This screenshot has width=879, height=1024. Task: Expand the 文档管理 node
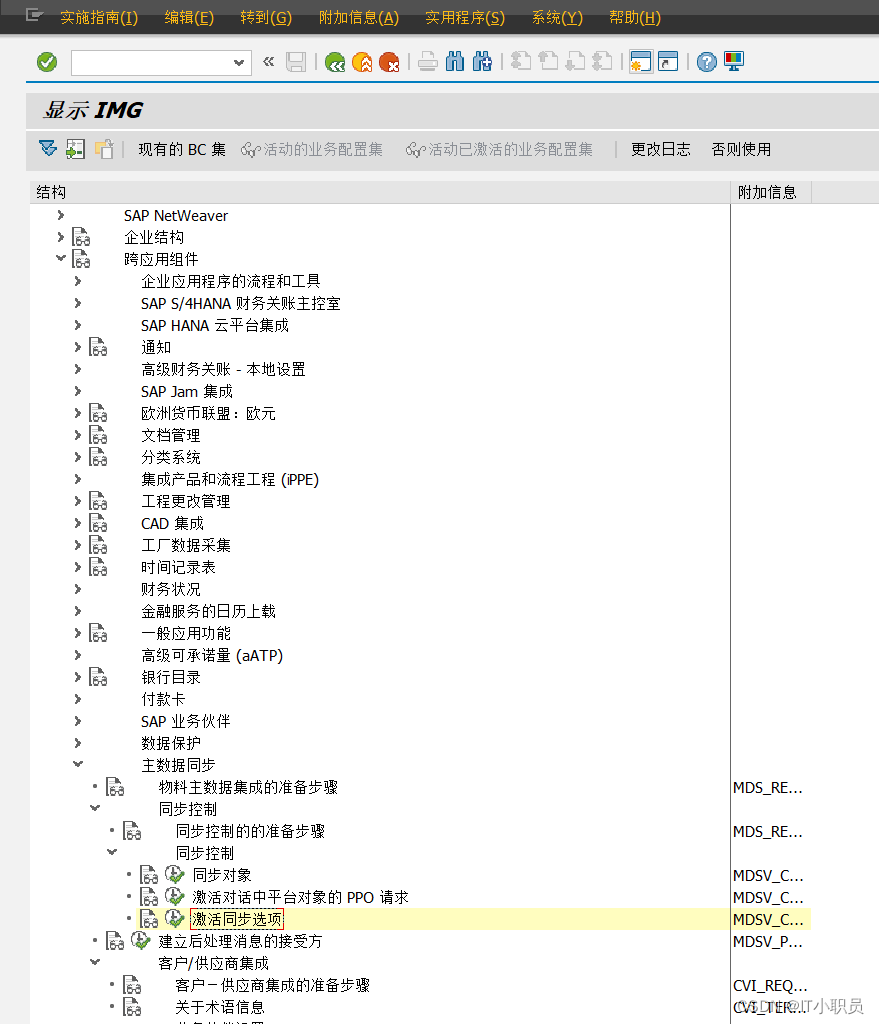(x=78, y=434)
